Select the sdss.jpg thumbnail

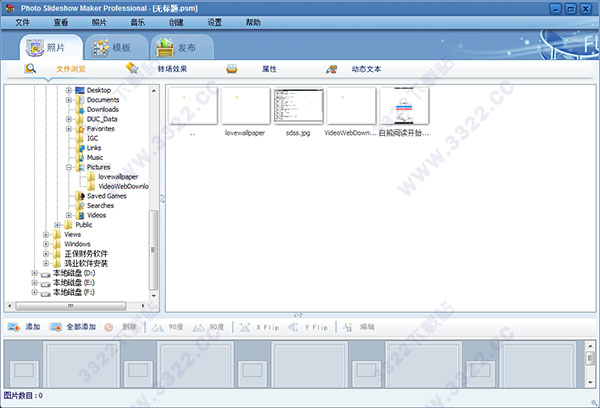click(298, 106)
